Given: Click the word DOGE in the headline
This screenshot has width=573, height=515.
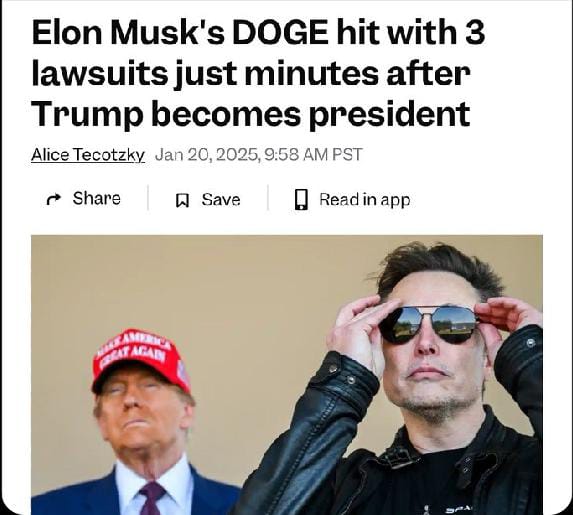Looking at the screenshot, I should tap(280, 33).
